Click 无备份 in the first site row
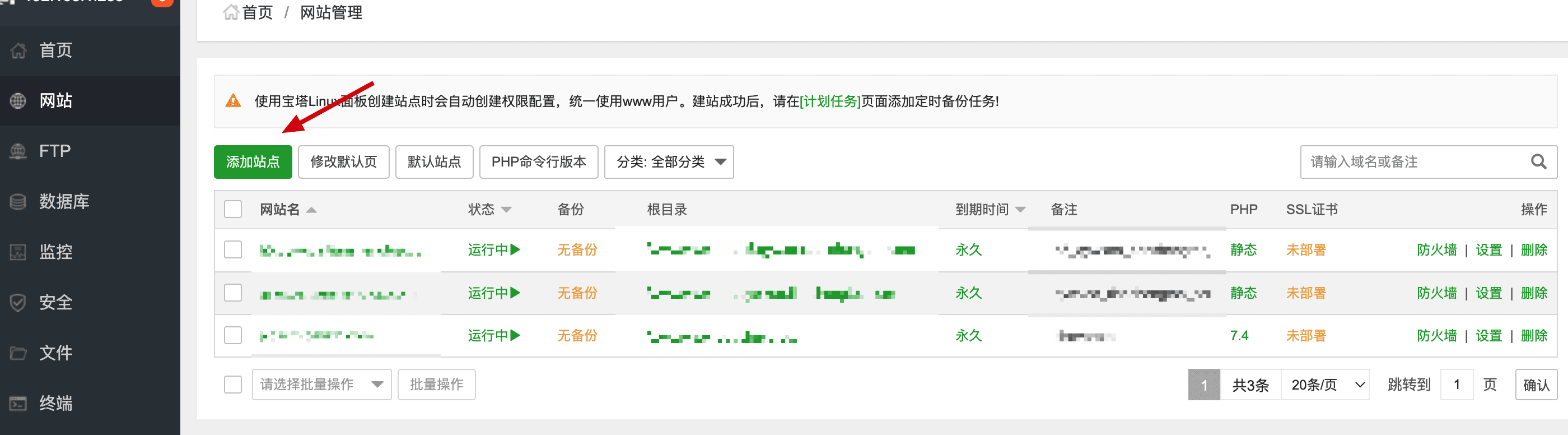Screen dimensions: 1568x435 577,250
